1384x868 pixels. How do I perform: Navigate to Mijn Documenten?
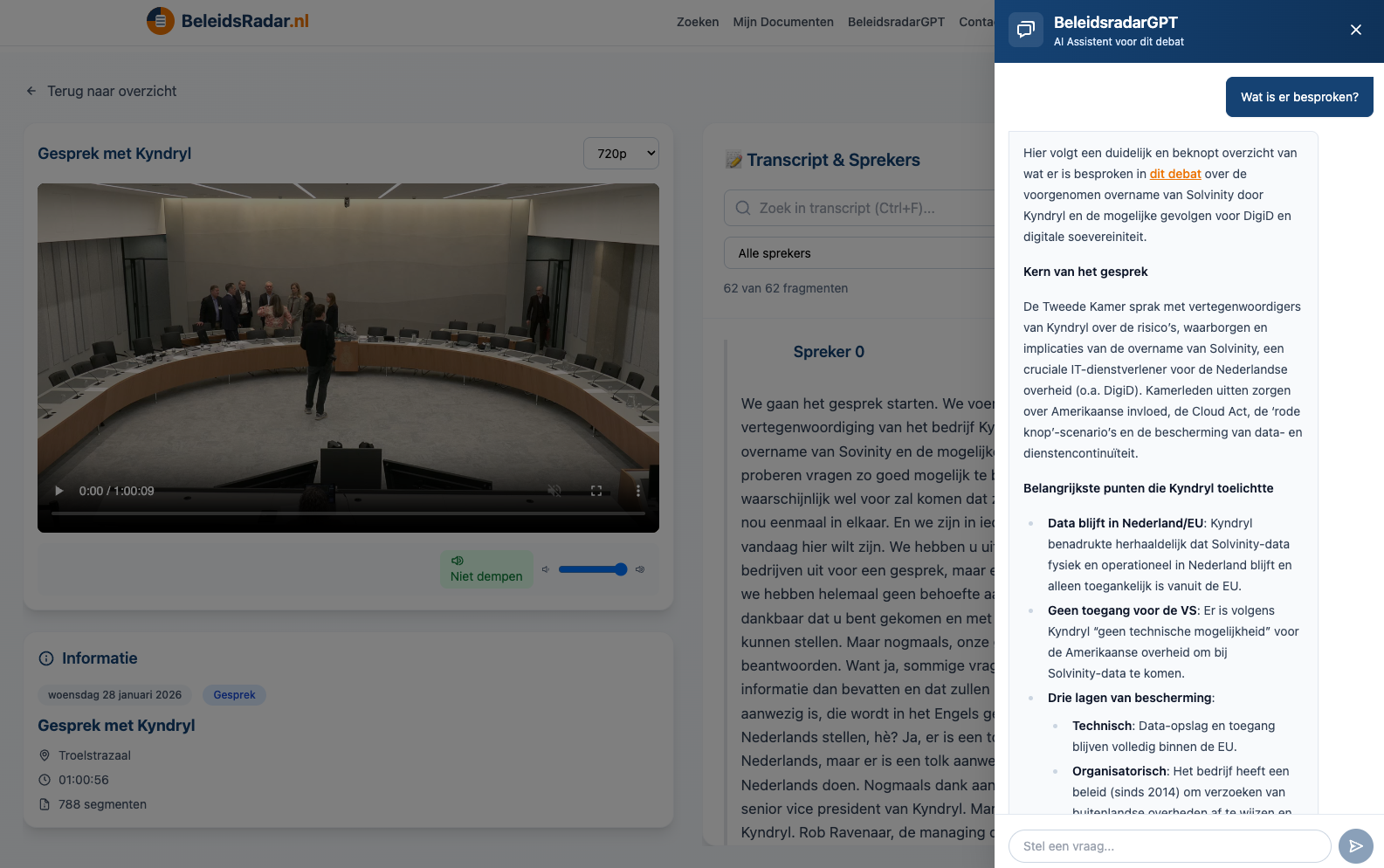783,22
